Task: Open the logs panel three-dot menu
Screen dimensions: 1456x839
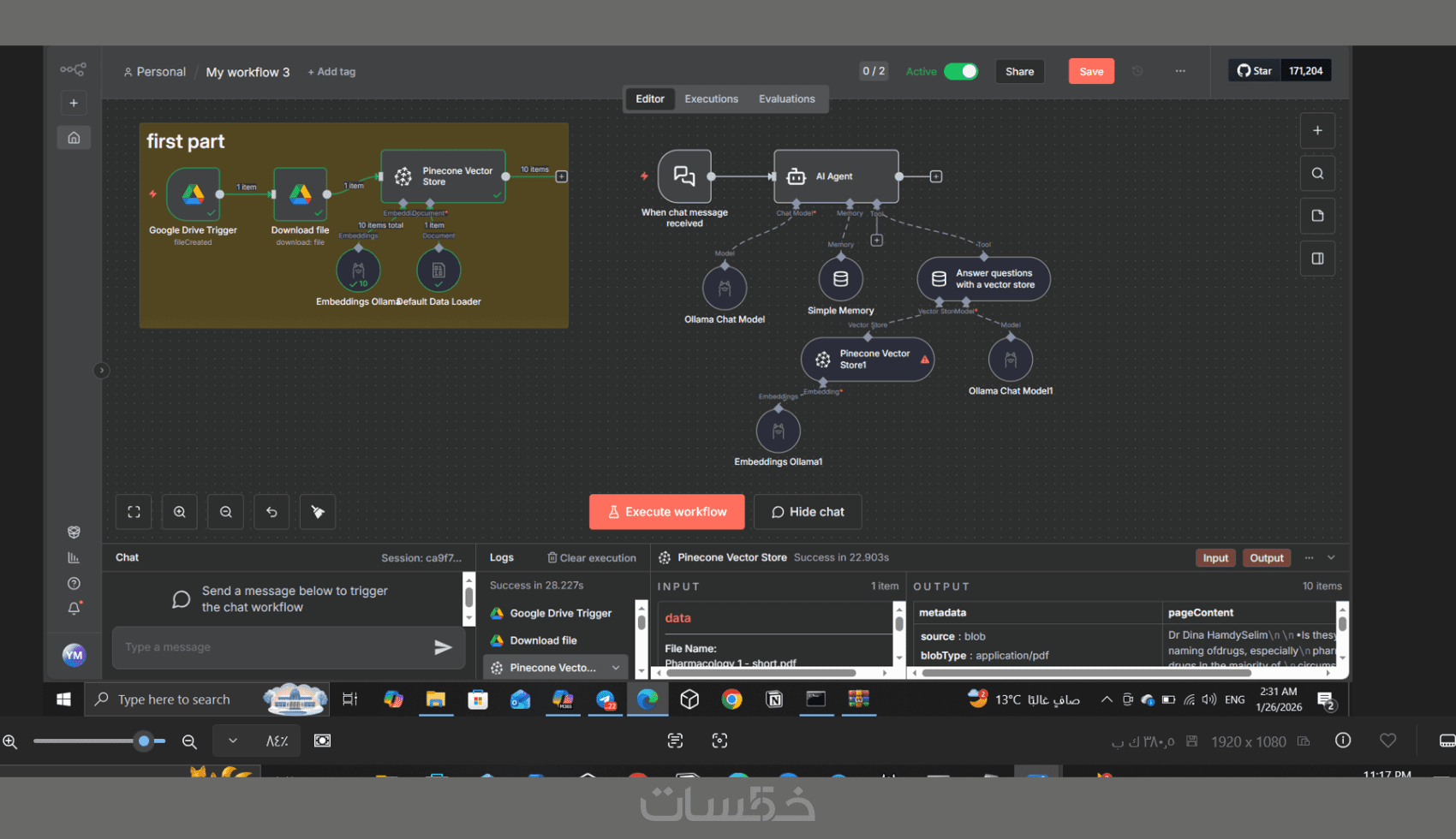Action: [1309, 557]
